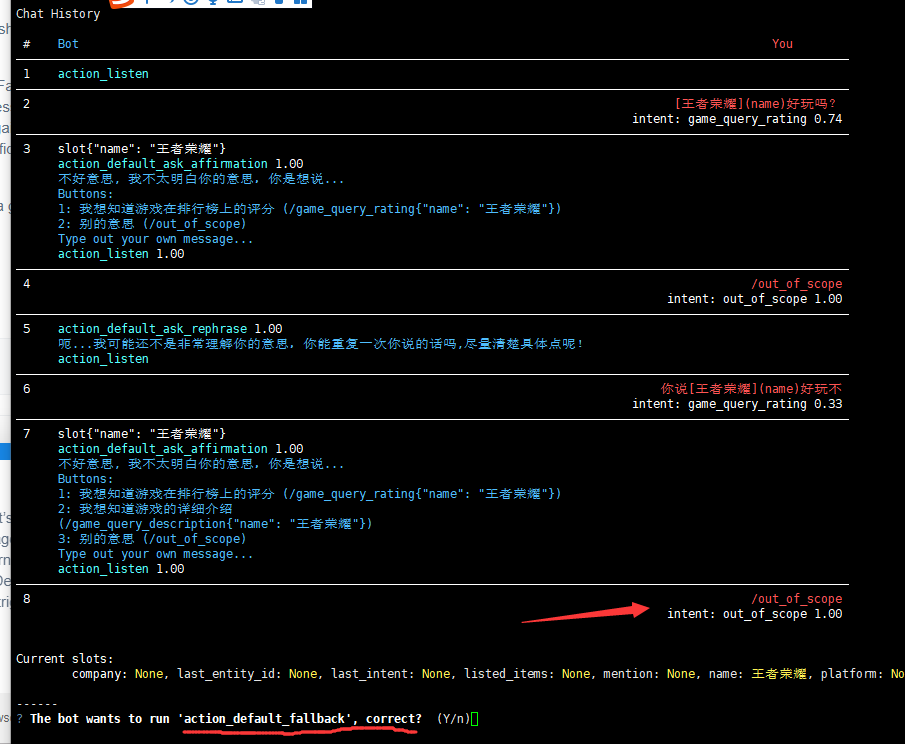Screen dimensions: 905x744
Task: Click the 'last_entity_id: None' slot
Action: (x=248, y=674)
